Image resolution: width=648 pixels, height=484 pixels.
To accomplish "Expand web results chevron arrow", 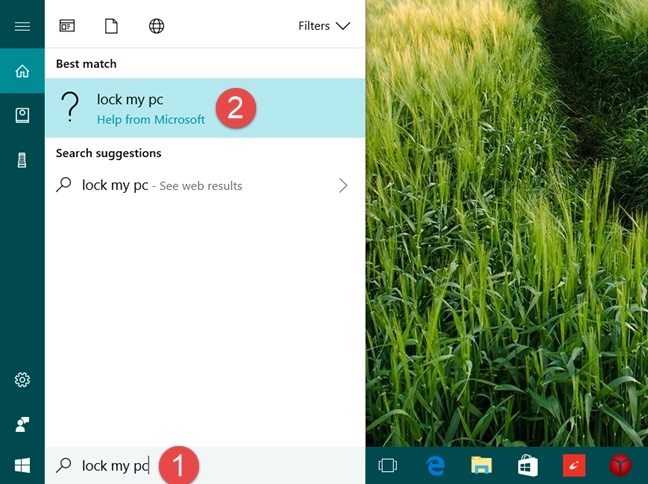I will pos(343,186).
